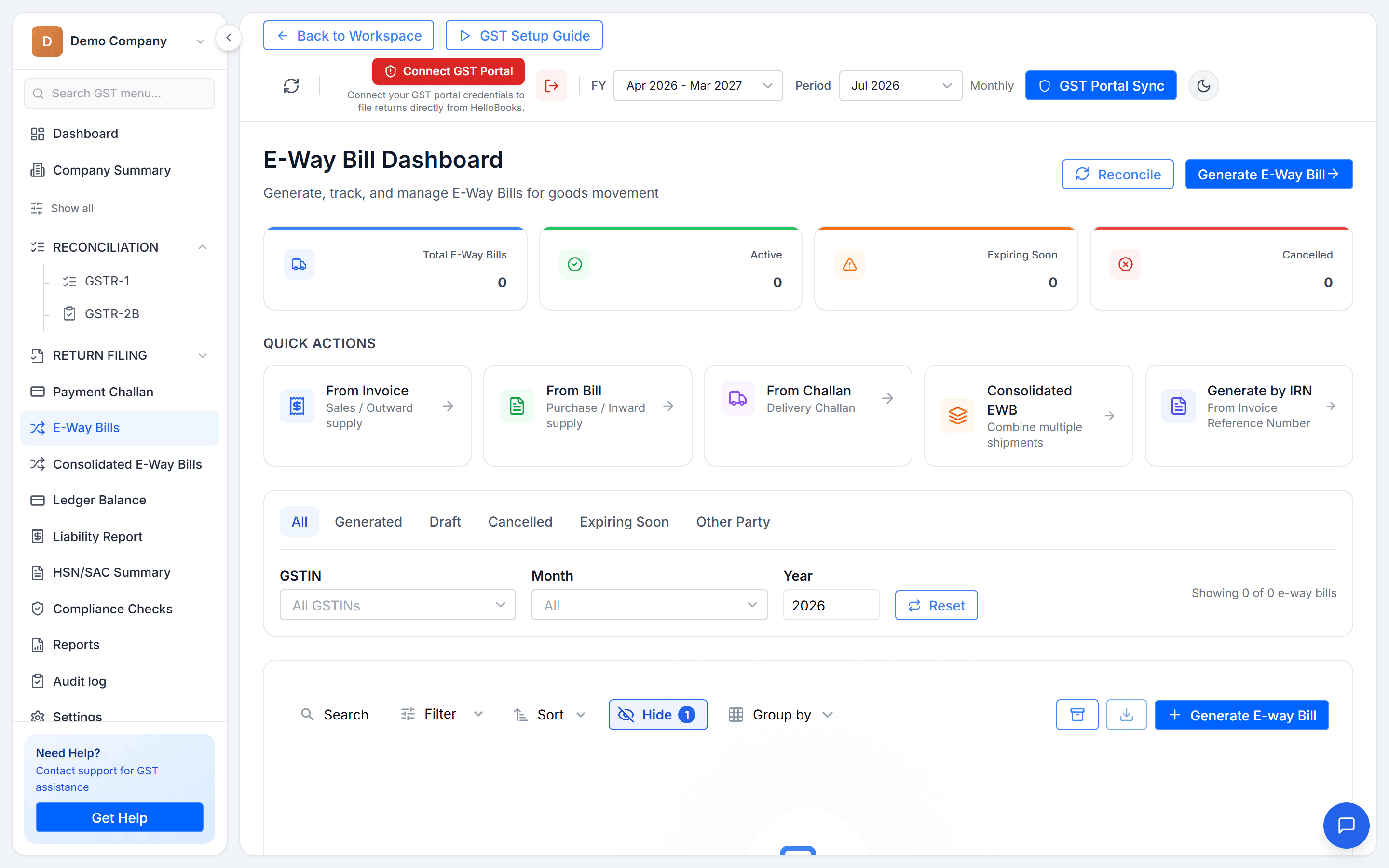Click the Search GST menu field

(x=120, y=94)
